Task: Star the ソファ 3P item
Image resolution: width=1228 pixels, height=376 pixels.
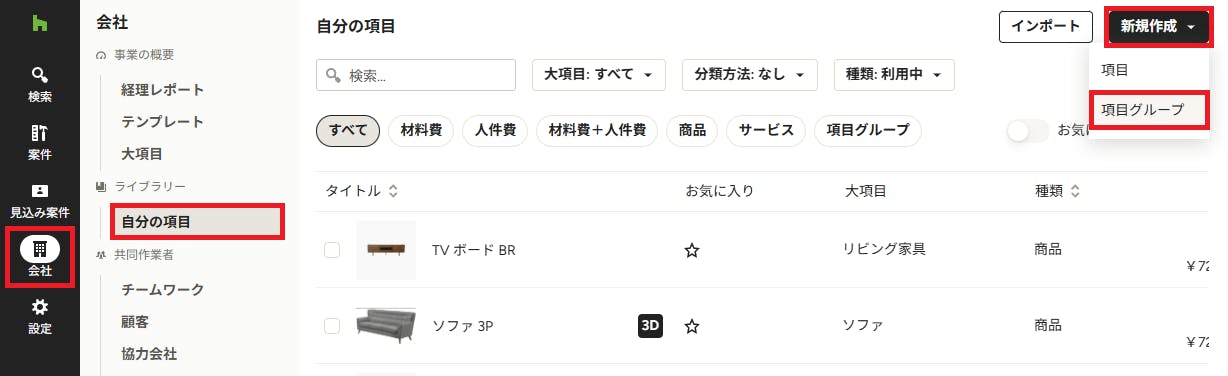Action: click(691, 326)
